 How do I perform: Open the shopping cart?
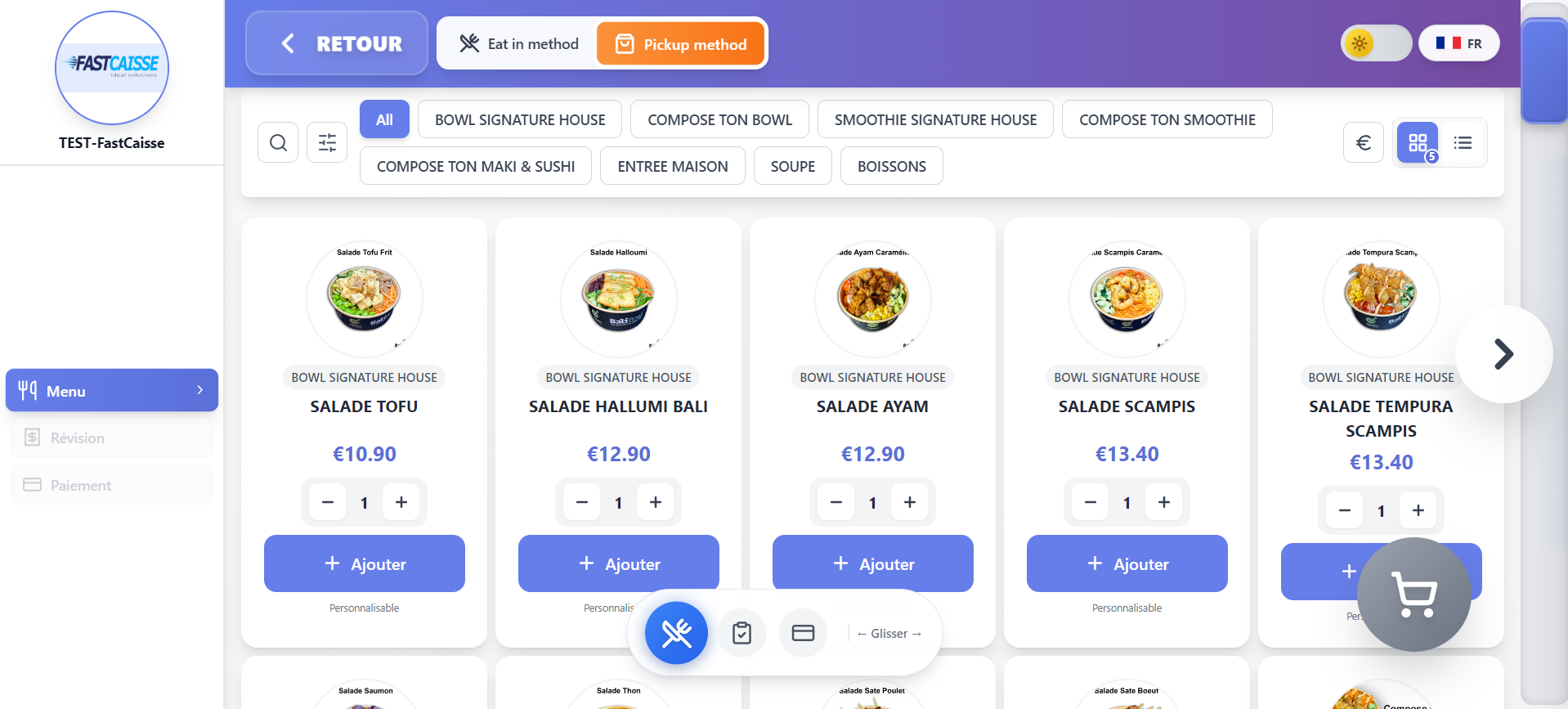(1413, 595)
